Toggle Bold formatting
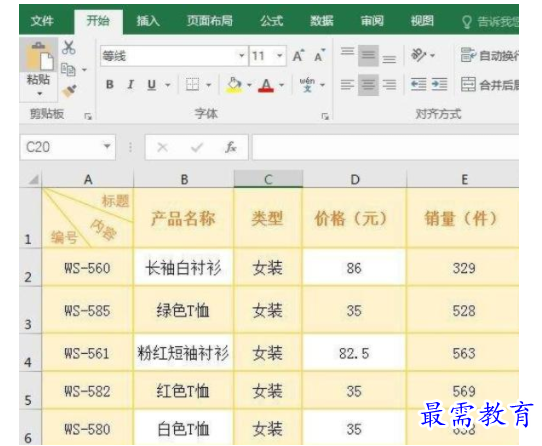The image size is (542, 446). point(110,84)
